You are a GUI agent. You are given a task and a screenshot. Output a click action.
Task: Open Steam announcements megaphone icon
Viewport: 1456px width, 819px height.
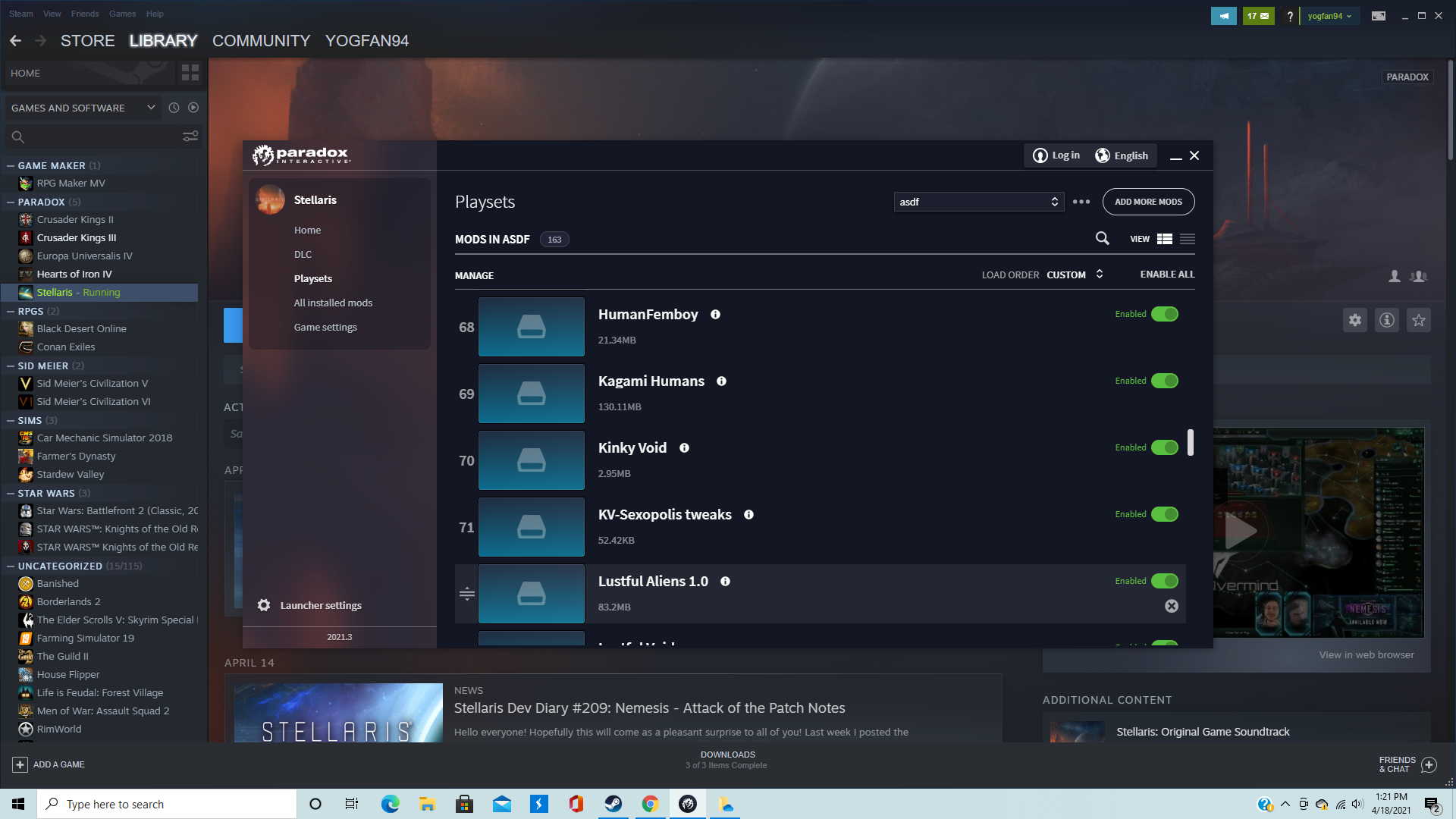coord(1224,16)
